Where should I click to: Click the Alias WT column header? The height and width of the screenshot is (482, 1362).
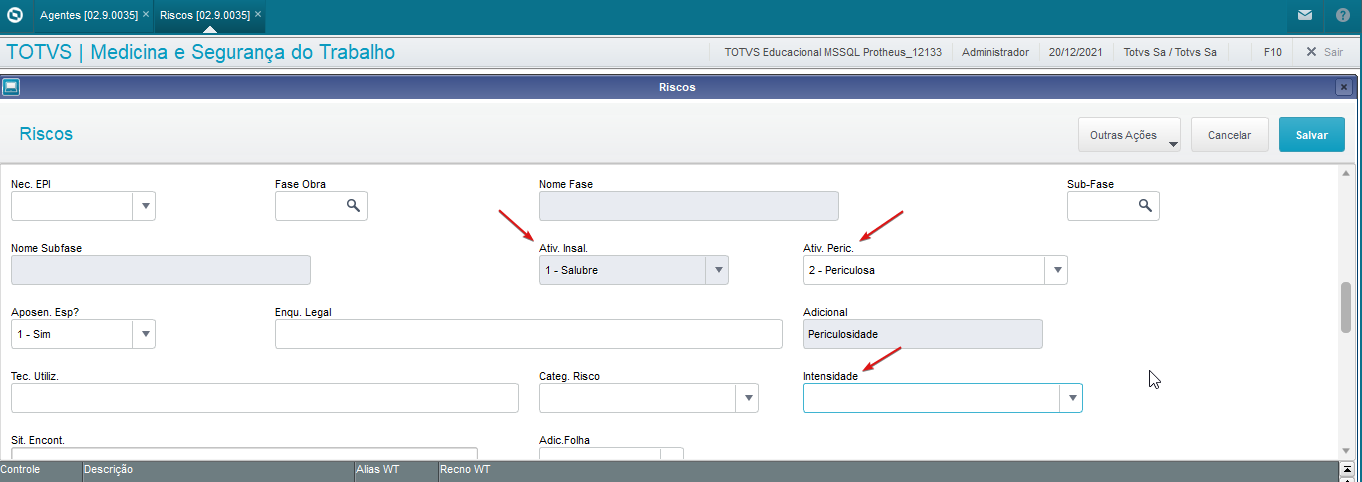[x=395, y=469]
